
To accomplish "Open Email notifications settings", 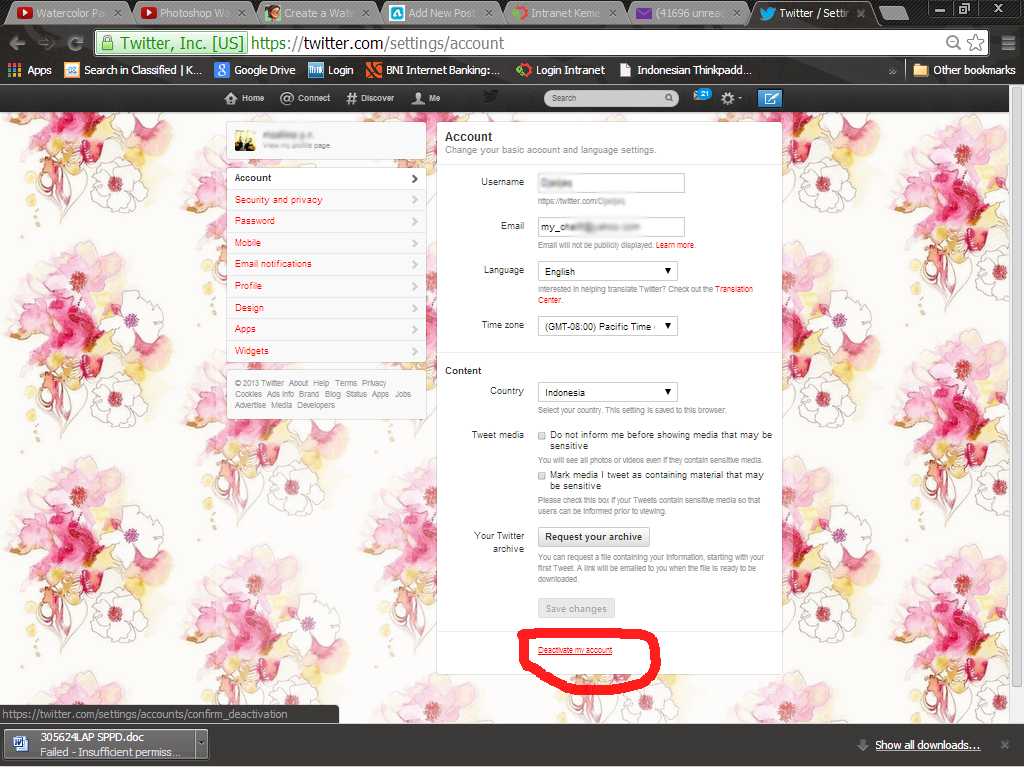I will tap(326, 264).
